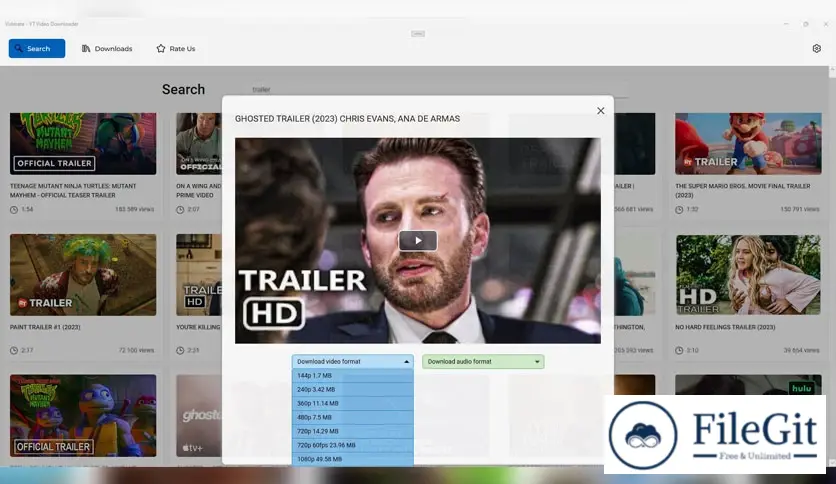Click the "183 589 views" count
Screen dimensions: 836x484
click(x=134, y=209)
